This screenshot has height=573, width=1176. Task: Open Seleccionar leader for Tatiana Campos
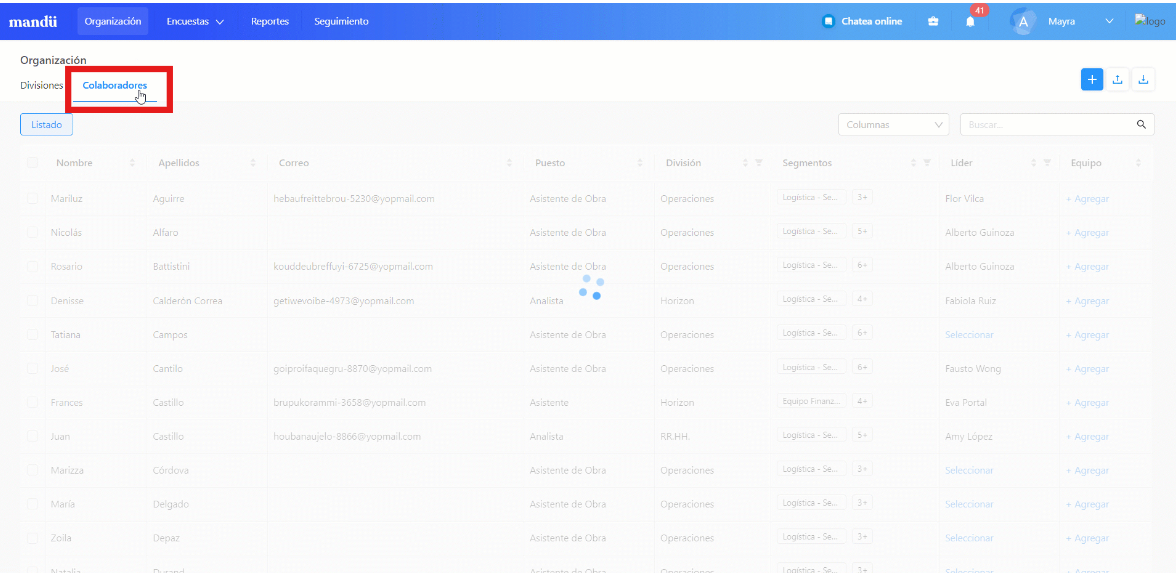pyautogui.click(x=969, y=334)
